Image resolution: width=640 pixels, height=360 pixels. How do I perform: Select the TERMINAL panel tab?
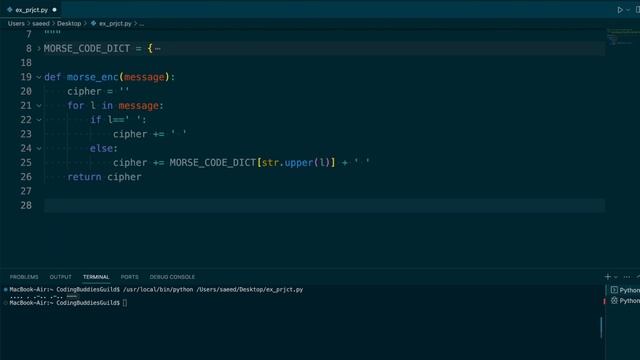click(96, 277)
